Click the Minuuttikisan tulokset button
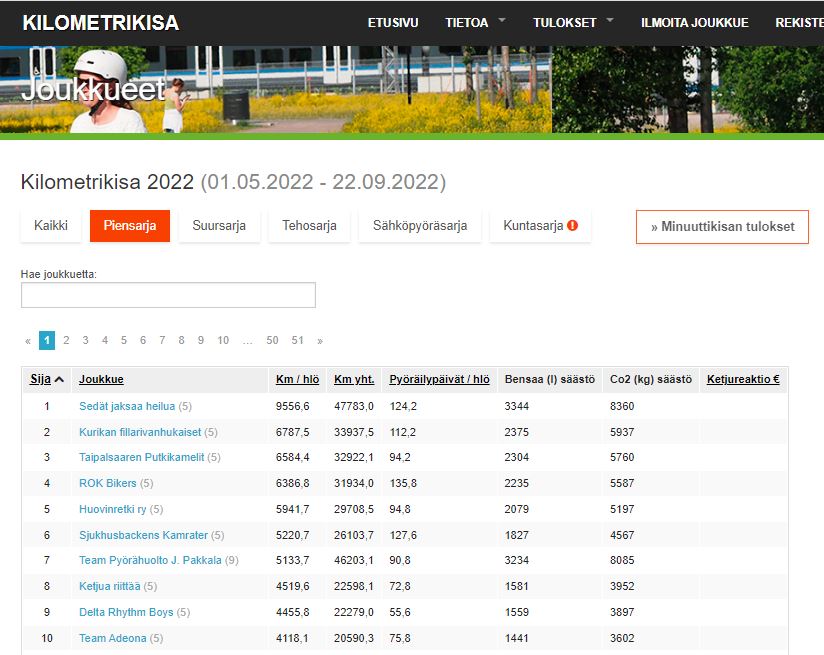824x655 pixels. point(722,227)
